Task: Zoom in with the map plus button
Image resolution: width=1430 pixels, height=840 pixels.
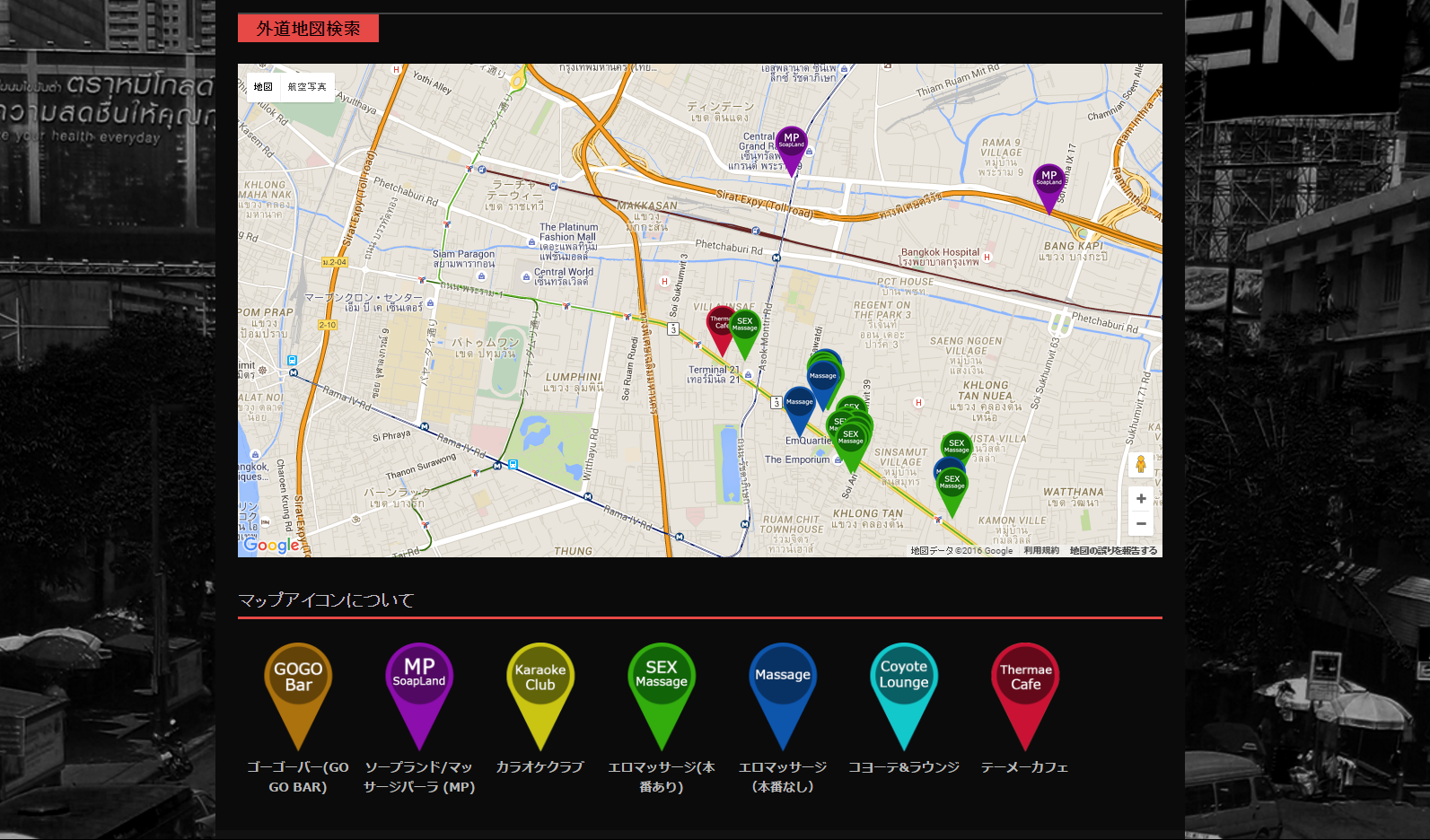Action: 1141,499
